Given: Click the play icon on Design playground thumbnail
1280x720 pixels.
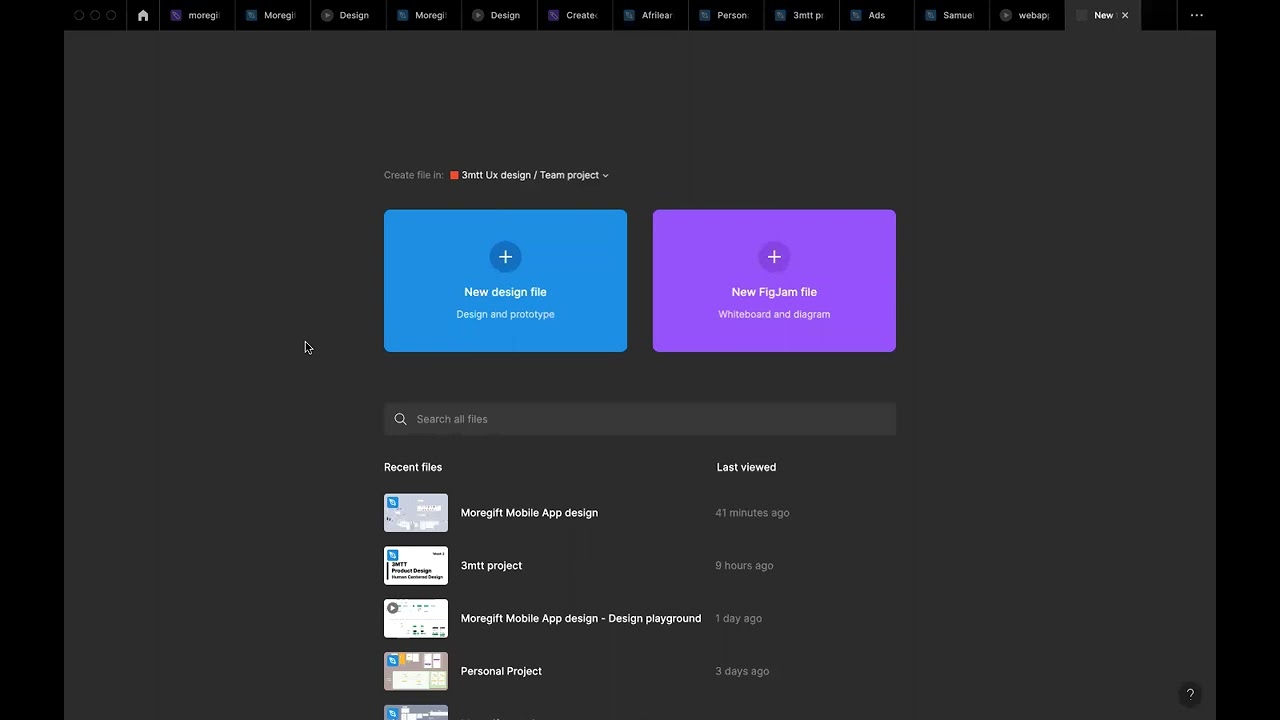Looking at the screenshot, I should (393, 607).
